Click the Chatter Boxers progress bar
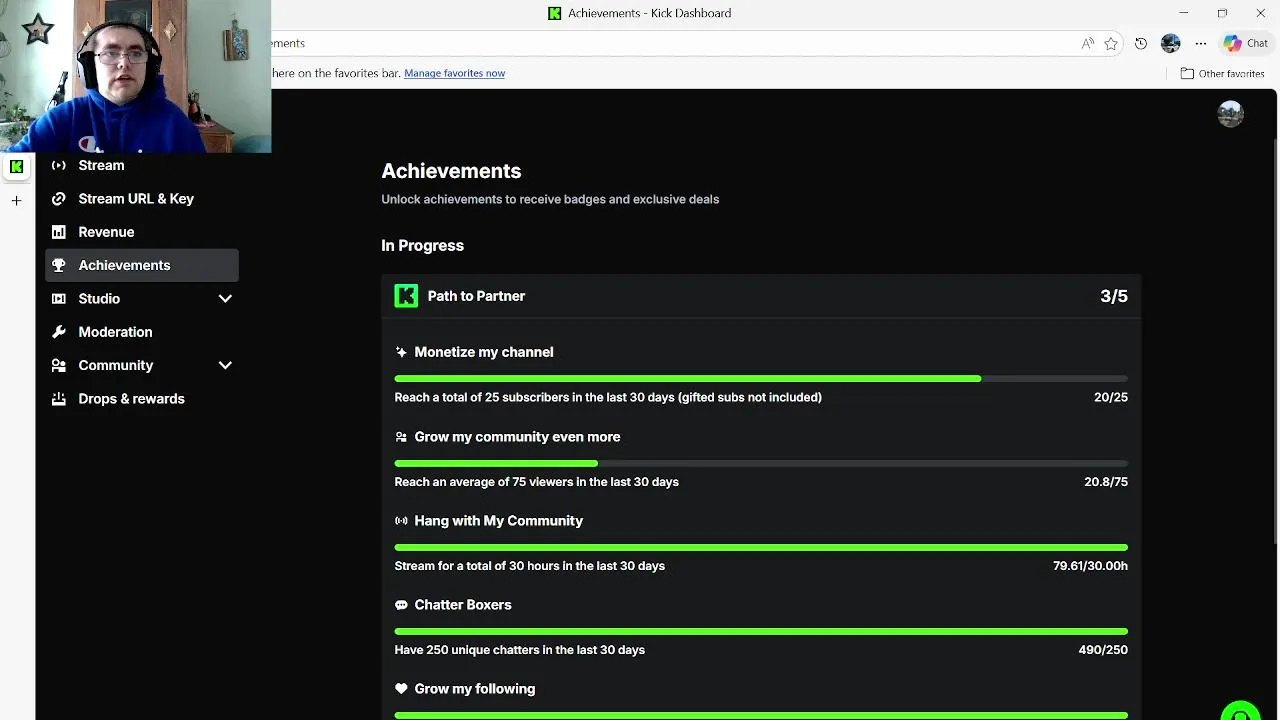 coord(761,631)
